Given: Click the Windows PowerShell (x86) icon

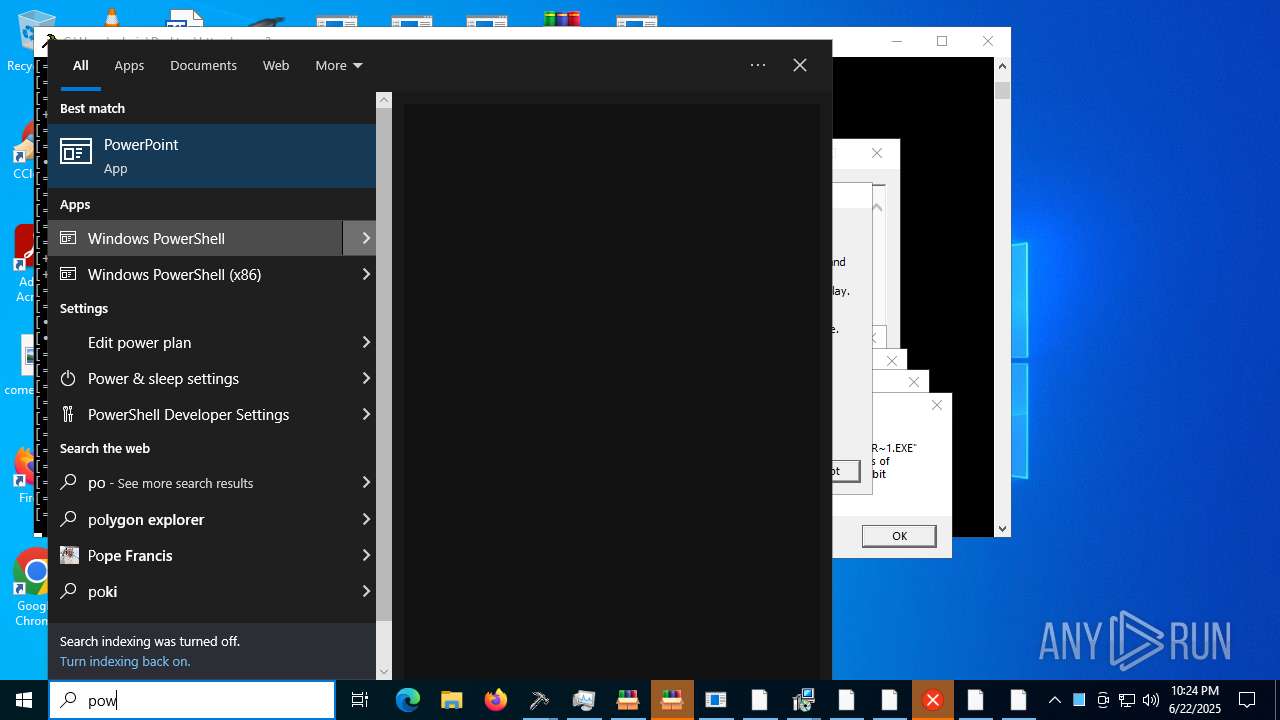Looking at the screenshot, I should click(x=68, y=274).
